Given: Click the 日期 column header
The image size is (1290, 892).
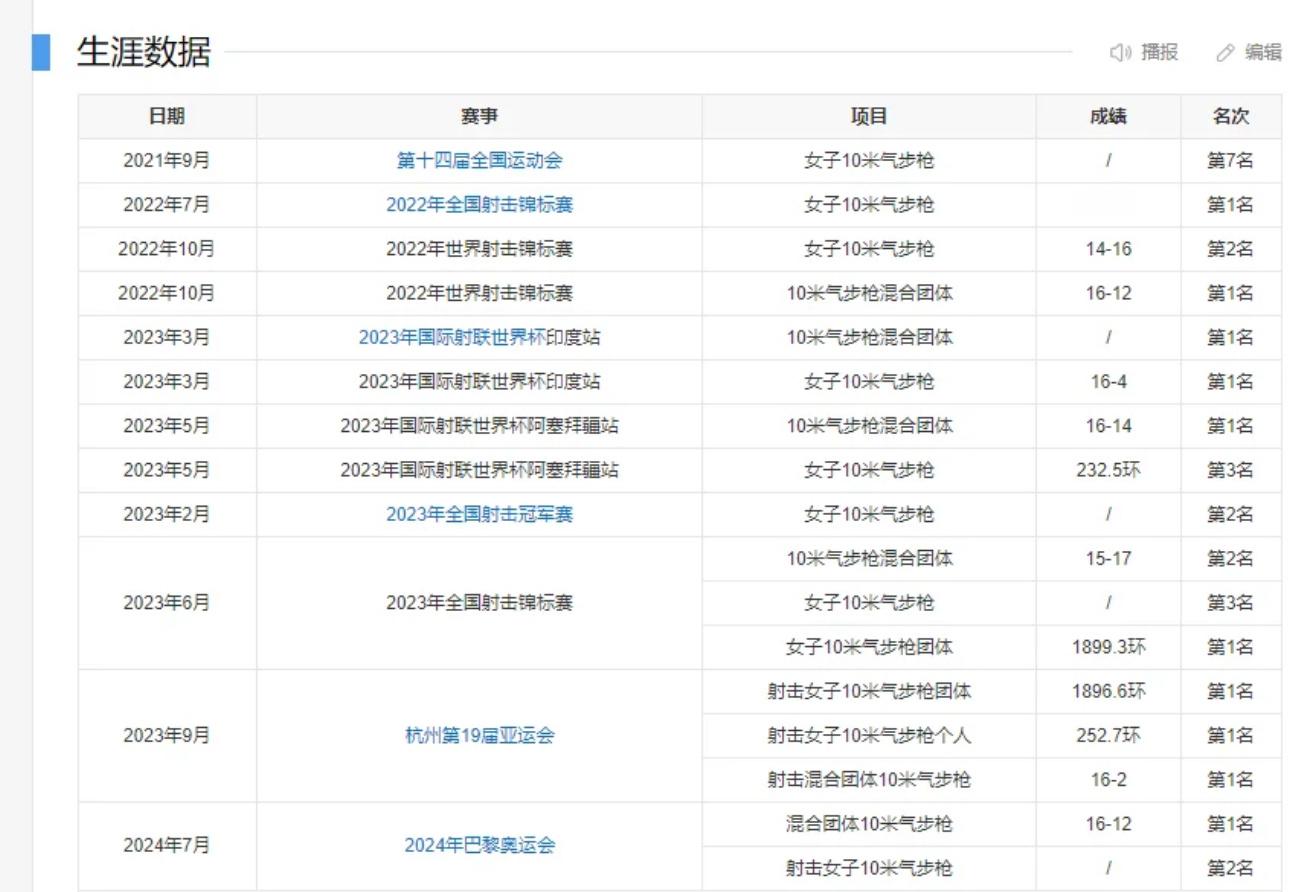Looking at the screenshot, I should (x=167, y=116).
